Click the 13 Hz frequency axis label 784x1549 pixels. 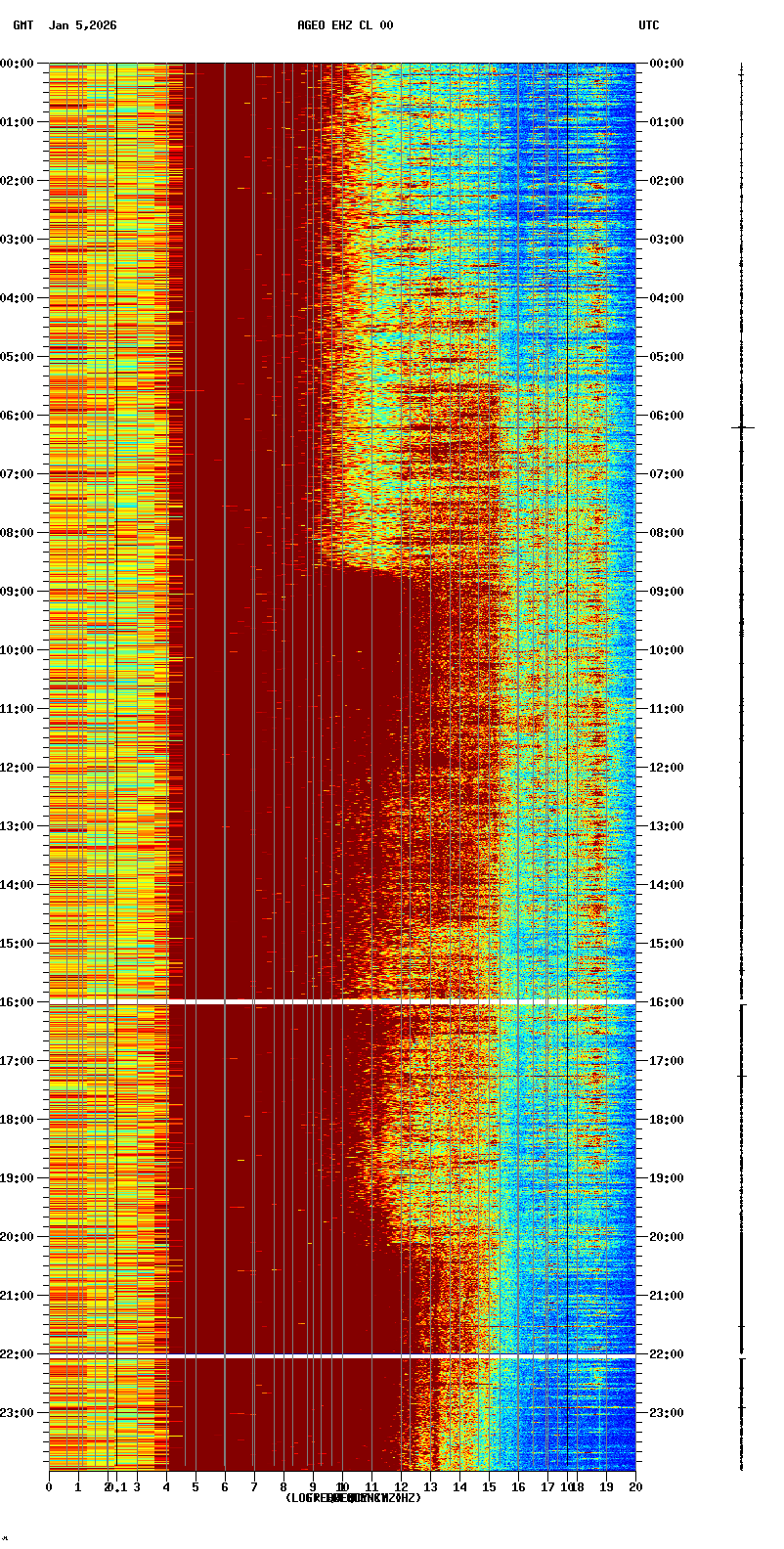click(x=430, y=1487)
